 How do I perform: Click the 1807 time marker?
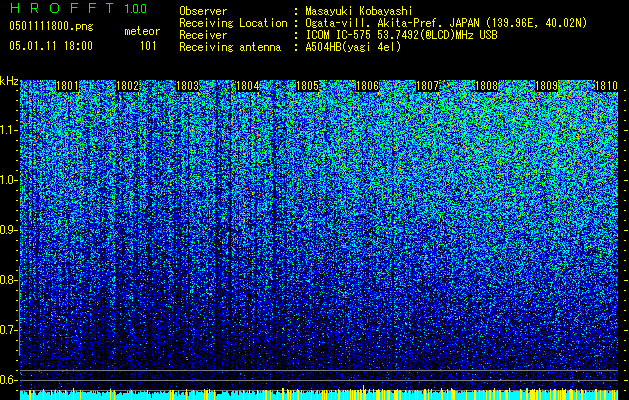coord(428,86)
